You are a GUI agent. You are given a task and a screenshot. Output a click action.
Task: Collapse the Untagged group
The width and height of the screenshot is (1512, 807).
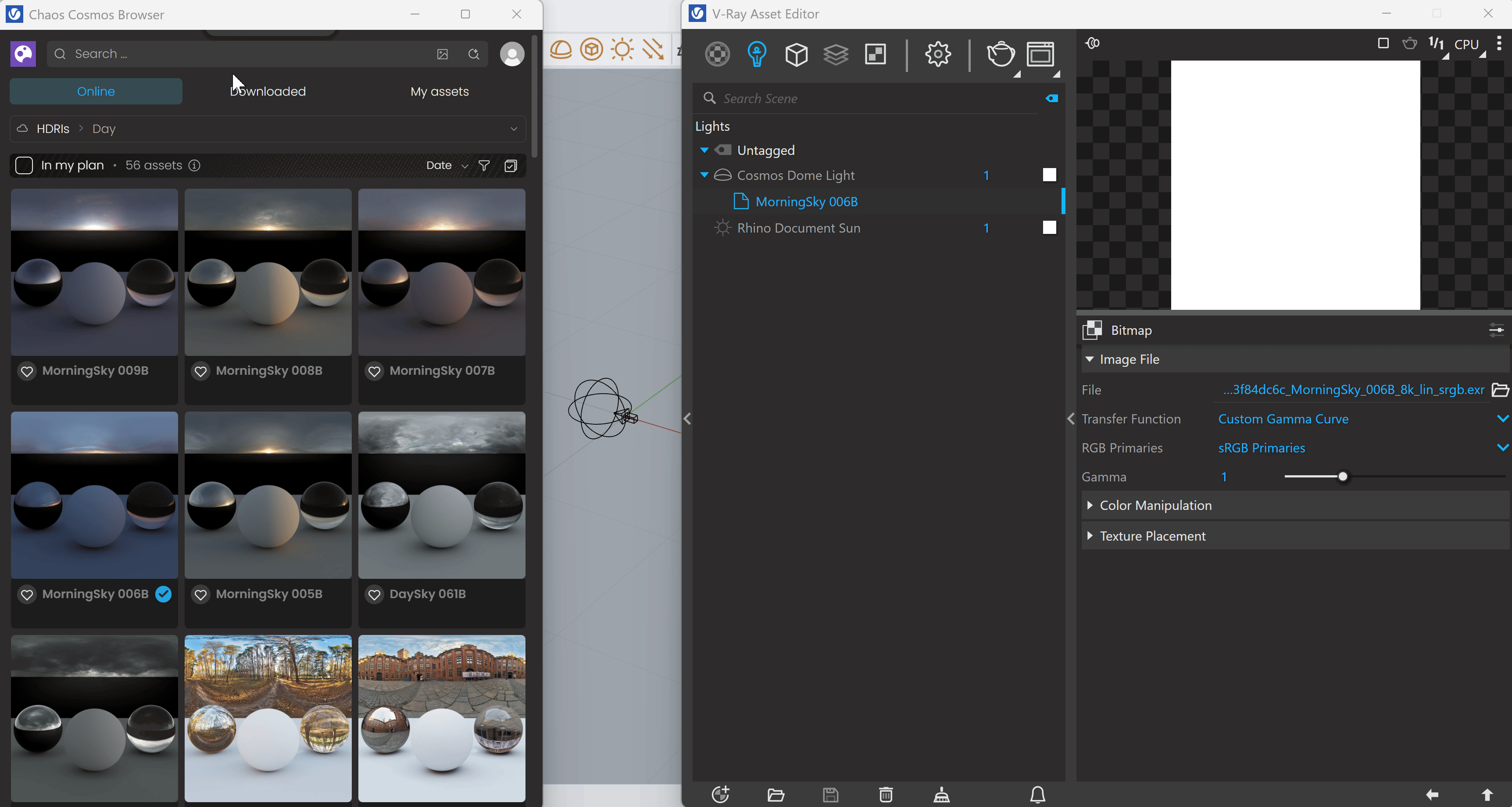(x=704, y=151)
